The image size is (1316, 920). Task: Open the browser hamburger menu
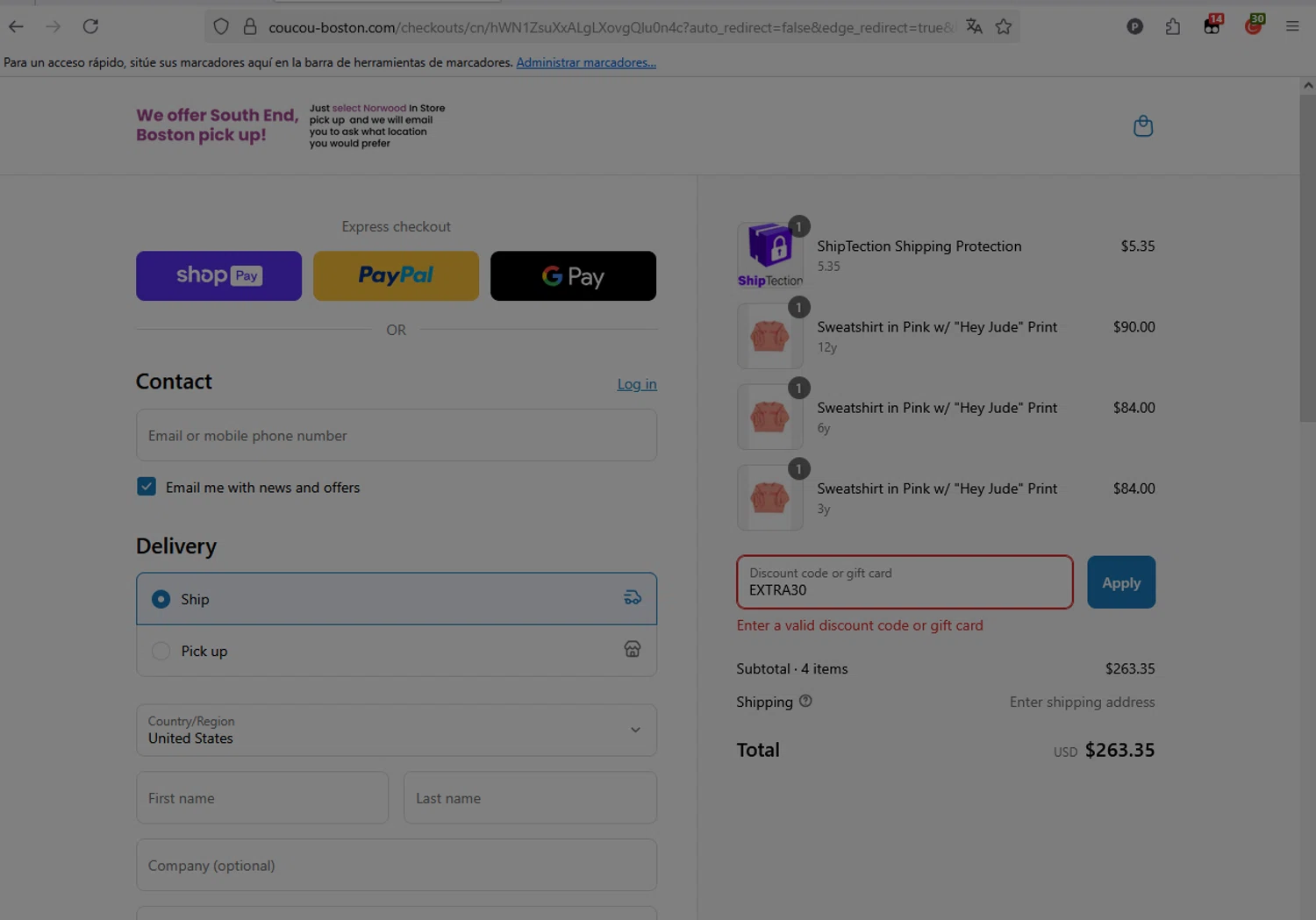[1292, 26]
